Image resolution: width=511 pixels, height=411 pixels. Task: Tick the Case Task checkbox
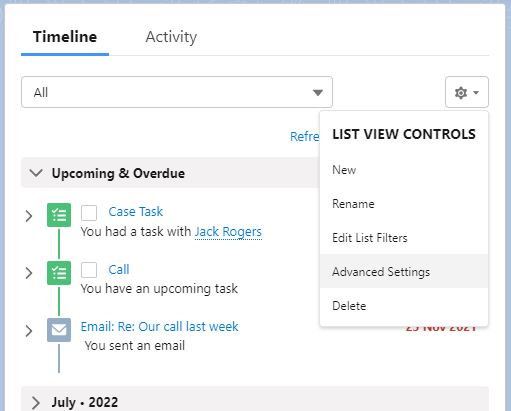89,213
